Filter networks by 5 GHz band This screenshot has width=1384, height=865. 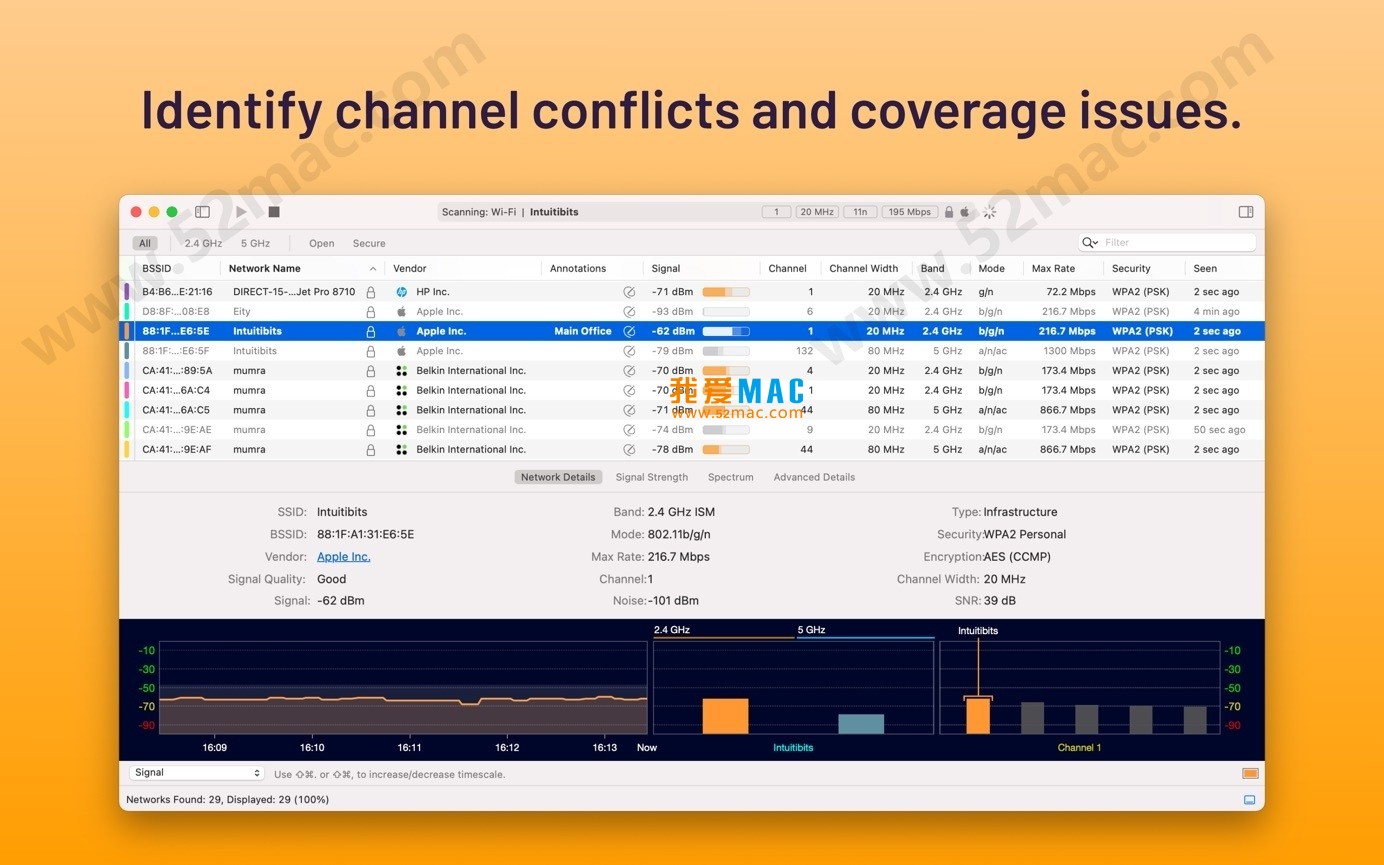click(255, 243)
